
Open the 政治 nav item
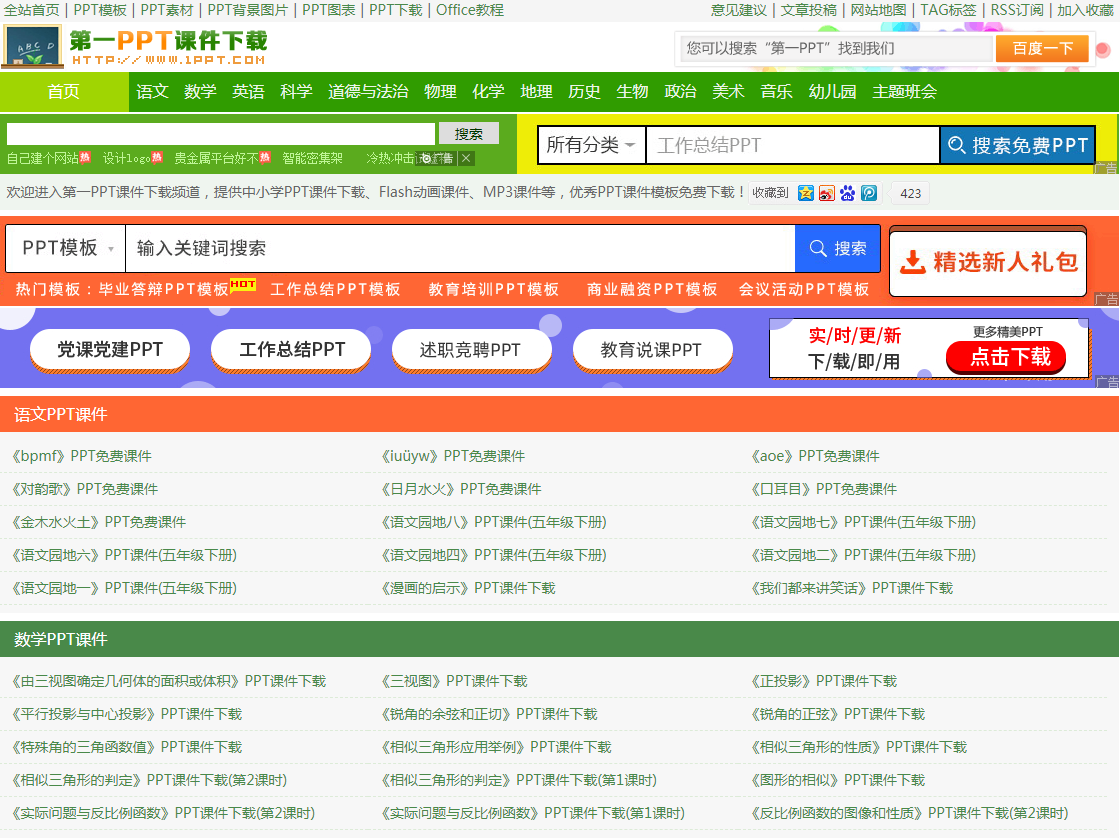pos(680,91)
